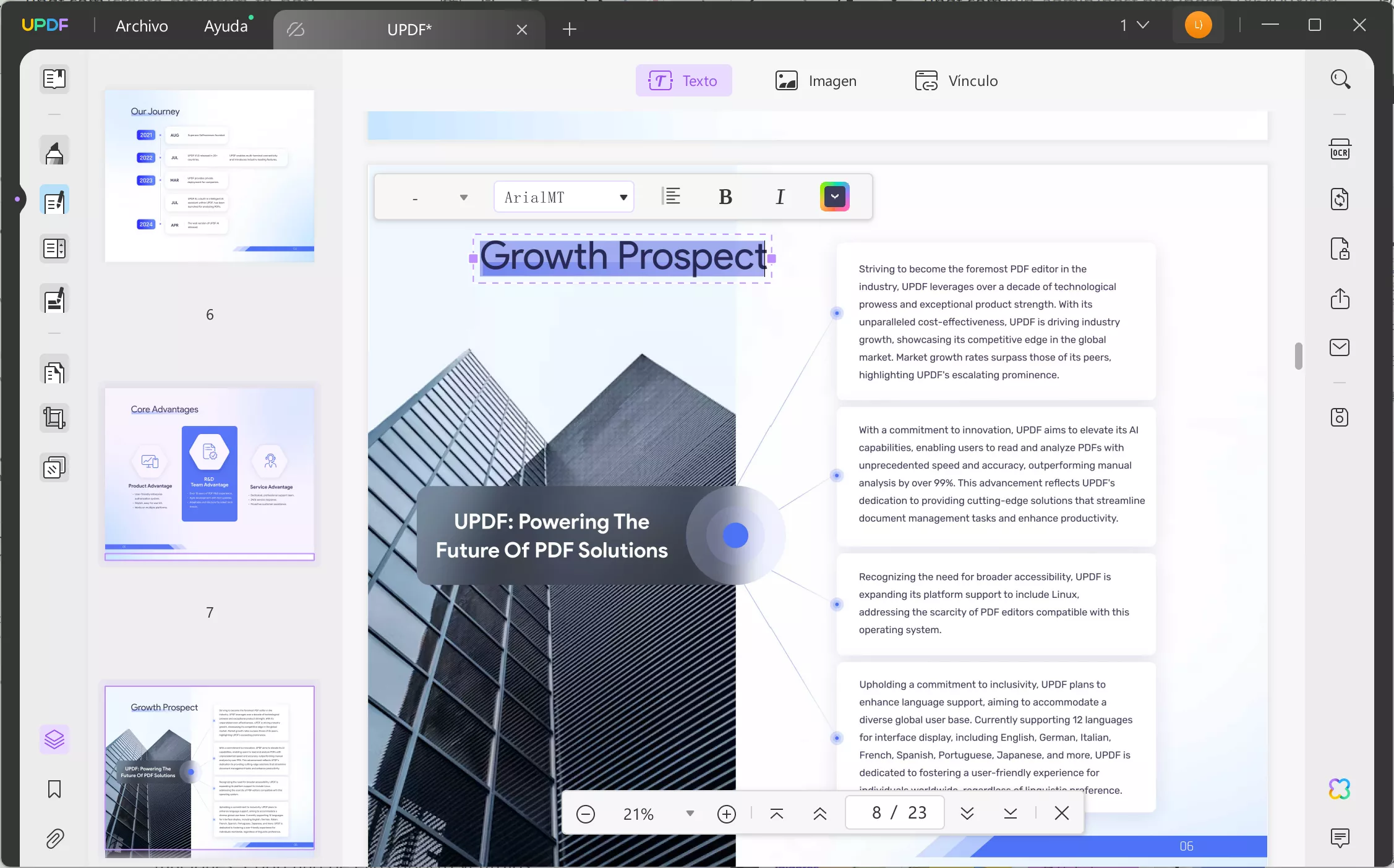This screenshot has height=868, width=1394.
Task: Jump to the first page
Action: click(x=777, y=814)
